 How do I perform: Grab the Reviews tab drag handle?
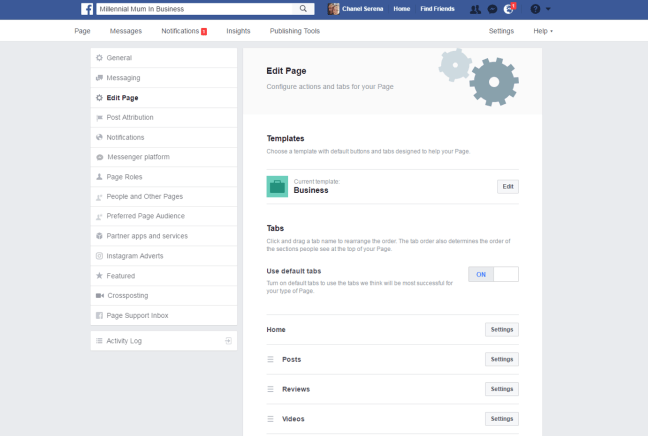coord(270,389)
